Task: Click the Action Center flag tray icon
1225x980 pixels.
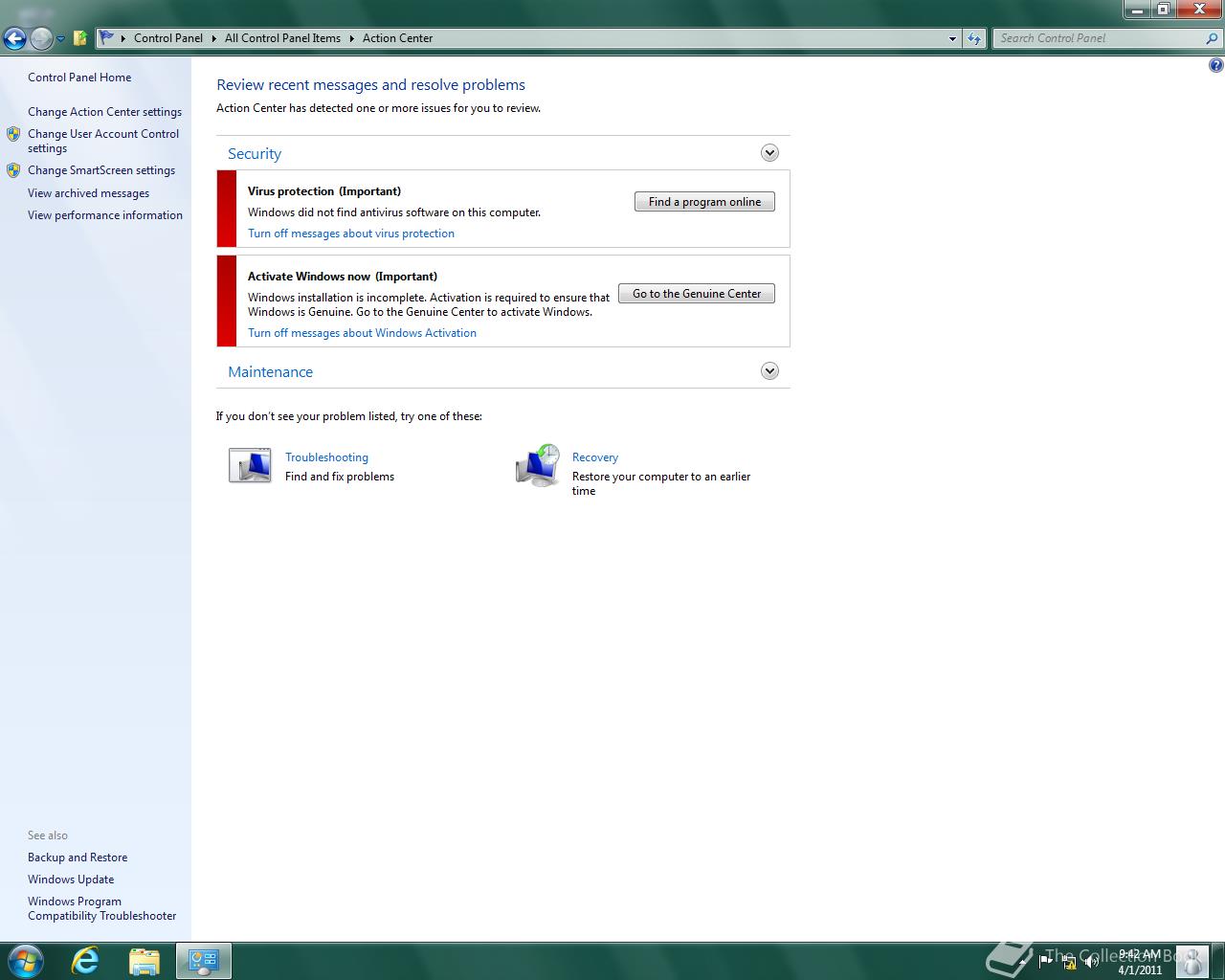Action: [1045, 961]
